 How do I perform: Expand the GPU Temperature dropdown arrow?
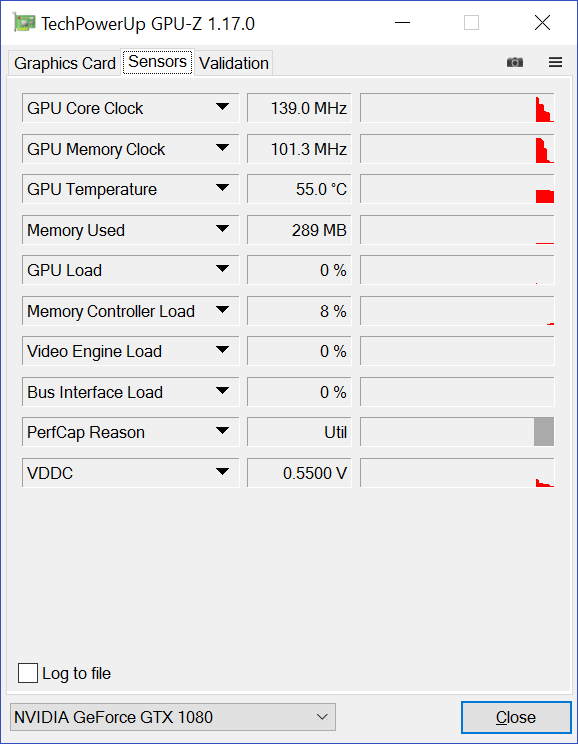[x=222, y=188]
